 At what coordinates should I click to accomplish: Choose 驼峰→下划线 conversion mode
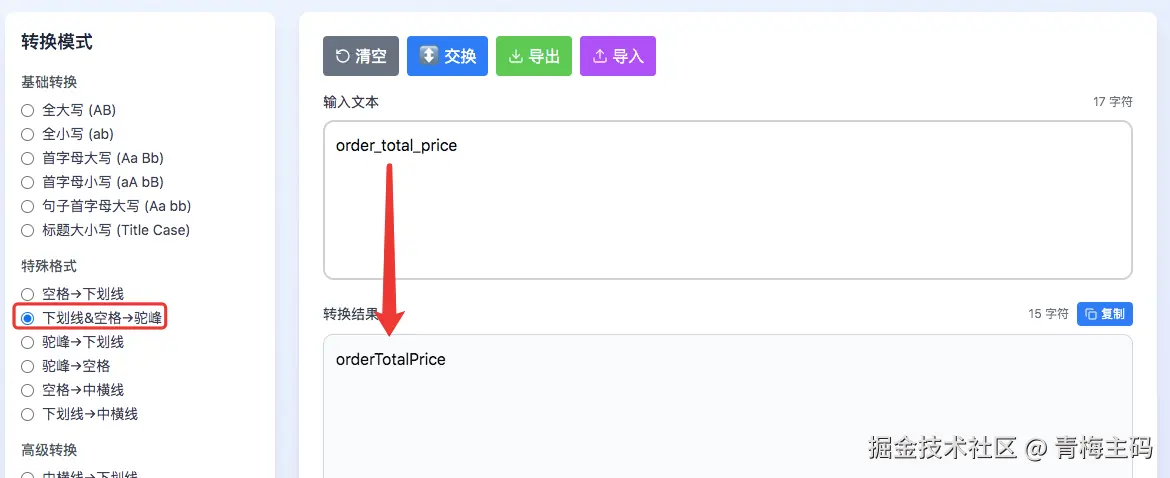point(28,342)
